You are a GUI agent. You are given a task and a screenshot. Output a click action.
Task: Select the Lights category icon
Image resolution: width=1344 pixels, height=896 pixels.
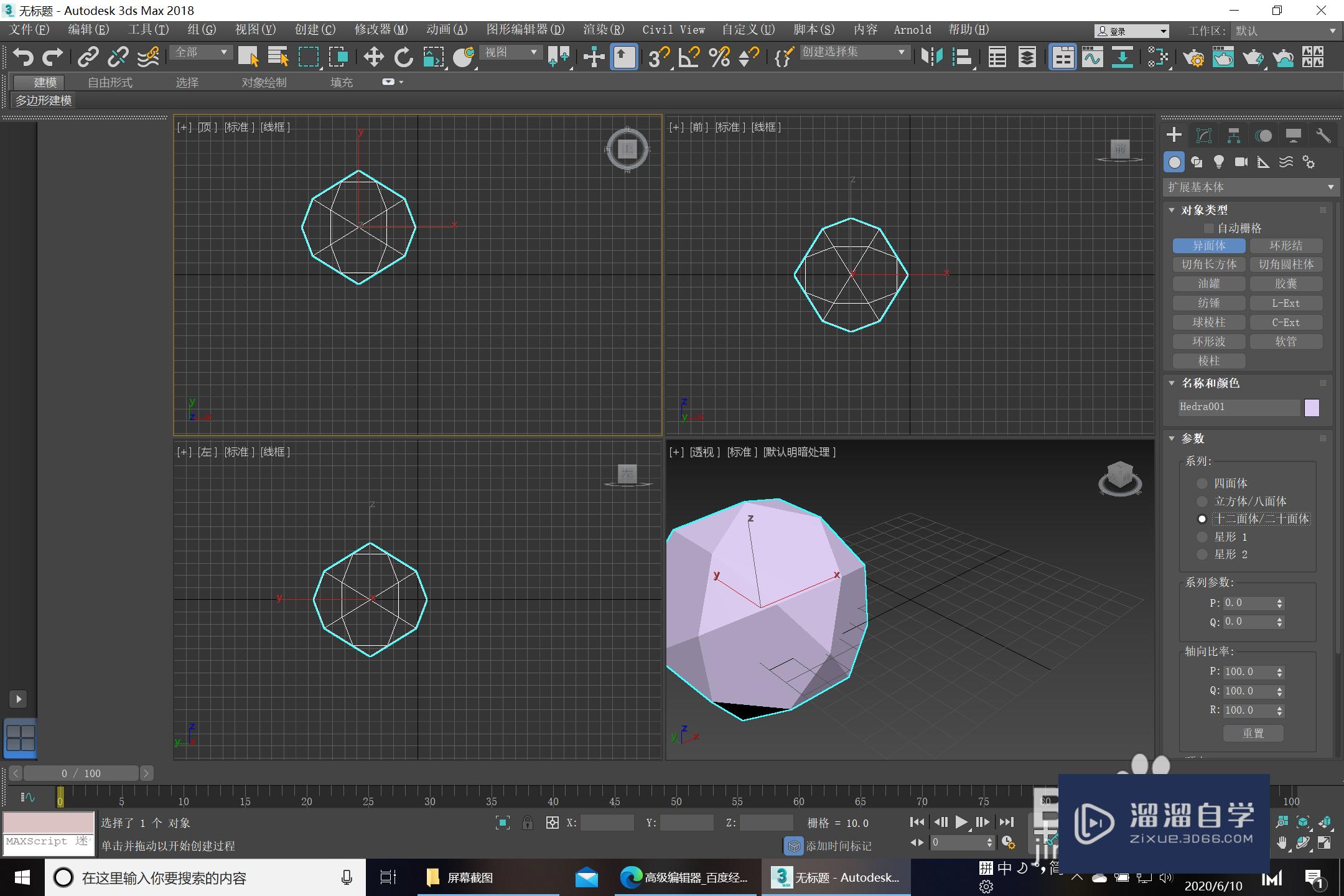pos(1219,162)
